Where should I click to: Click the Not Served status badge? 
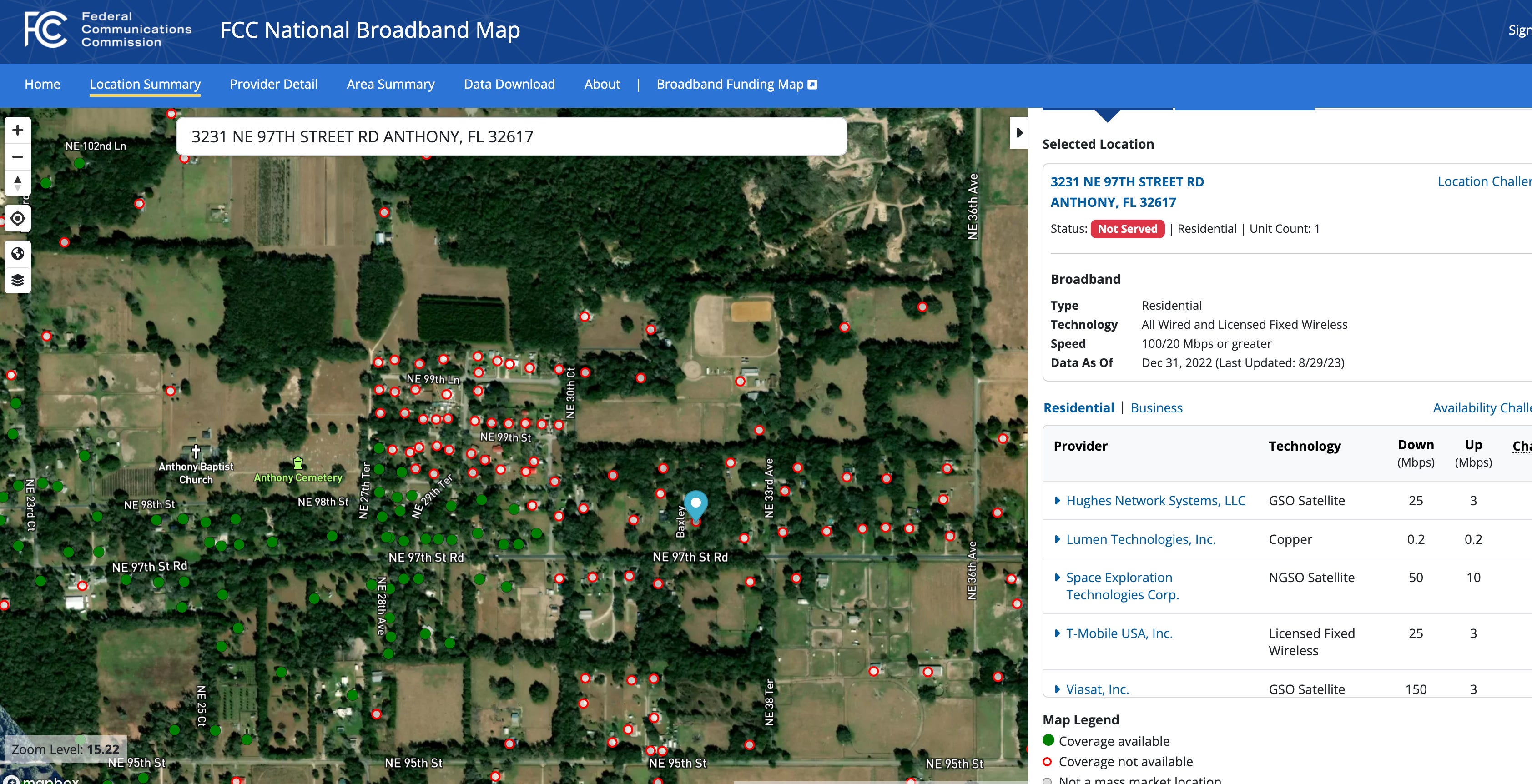(x=1127, y=229)
